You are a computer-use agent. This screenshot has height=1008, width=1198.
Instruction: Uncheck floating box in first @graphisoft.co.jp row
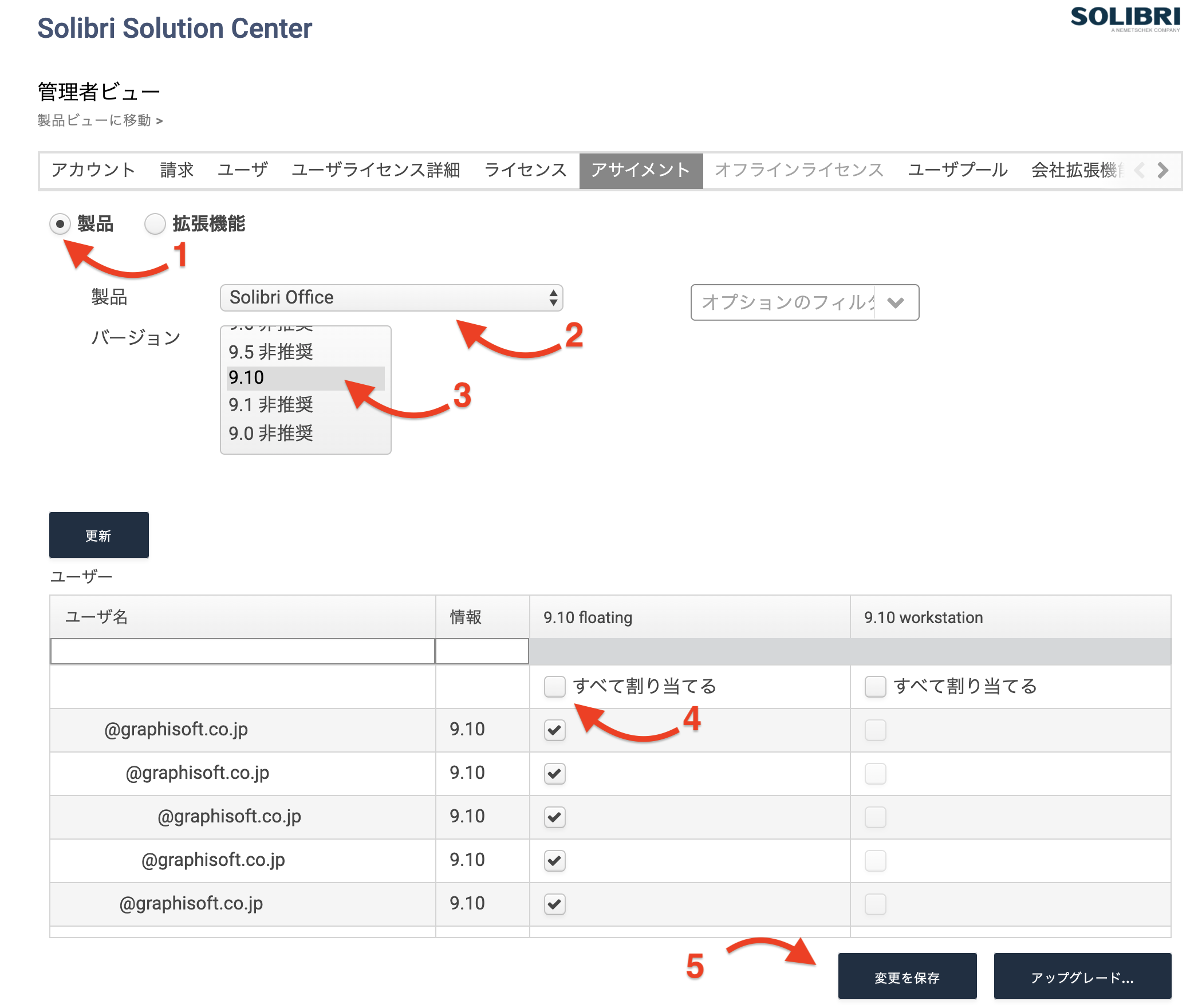pyautogui.click(x=554, y=730)
